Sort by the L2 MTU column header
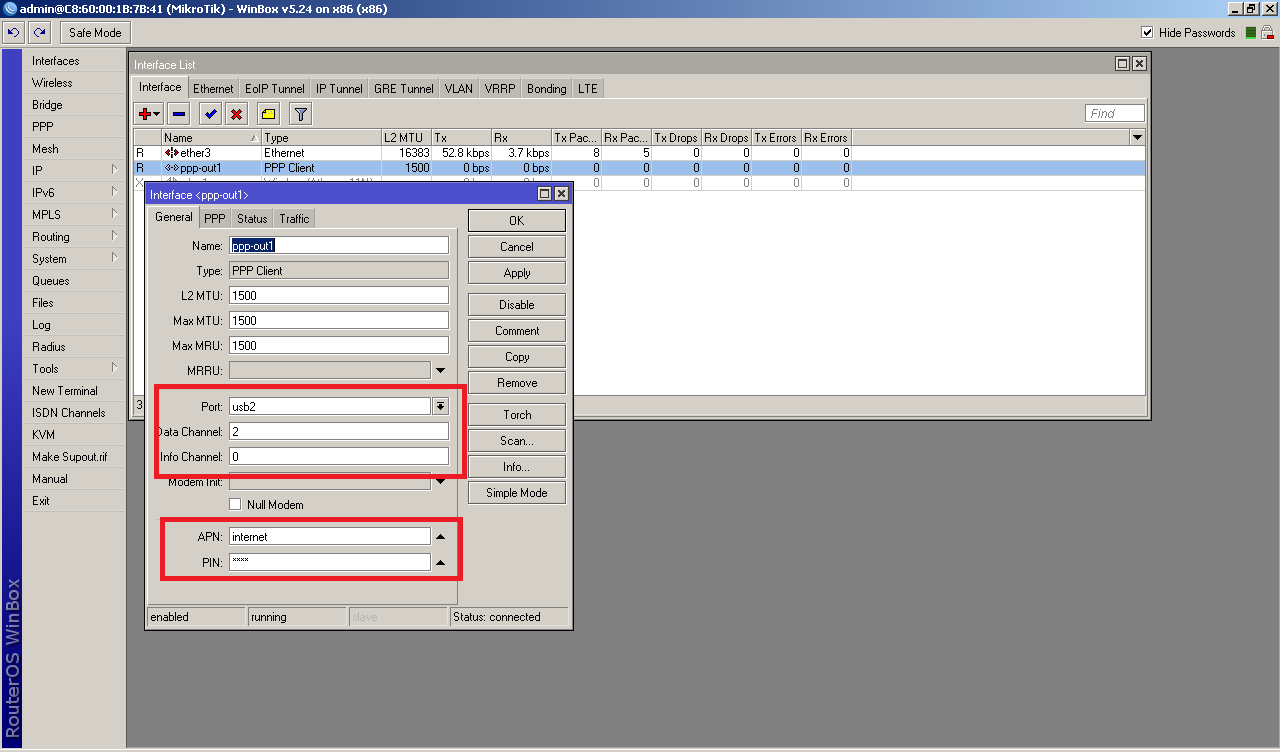The image size is (1280, 752). (406, 138)
